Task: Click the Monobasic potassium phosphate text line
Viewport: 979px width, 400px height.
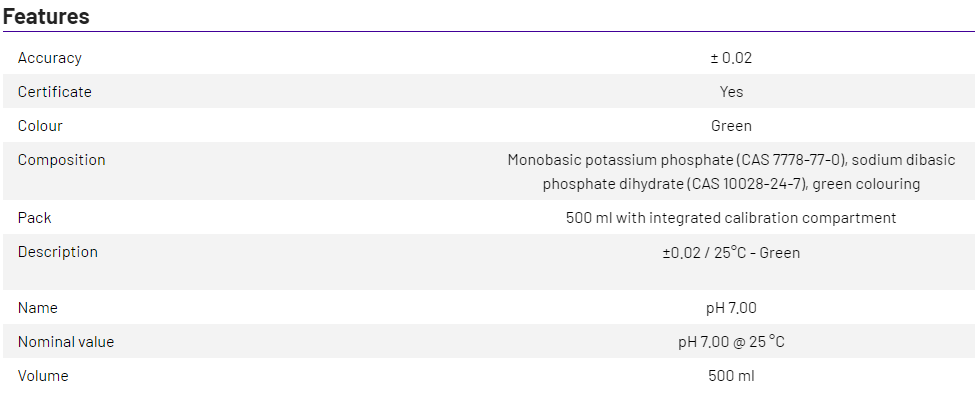Action: point(731,160)
